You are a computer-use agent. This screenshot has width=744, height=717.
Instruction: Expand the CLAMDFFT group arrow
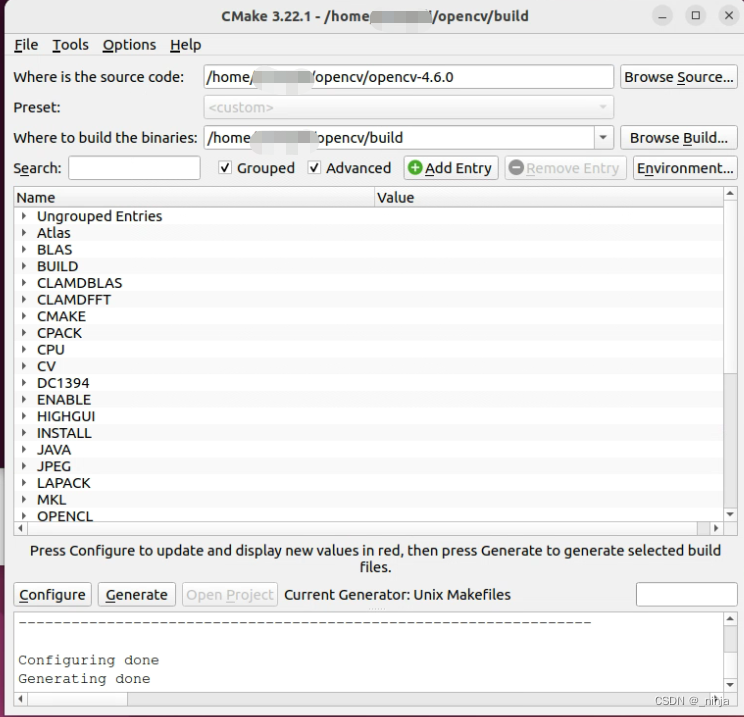[23, 299]
